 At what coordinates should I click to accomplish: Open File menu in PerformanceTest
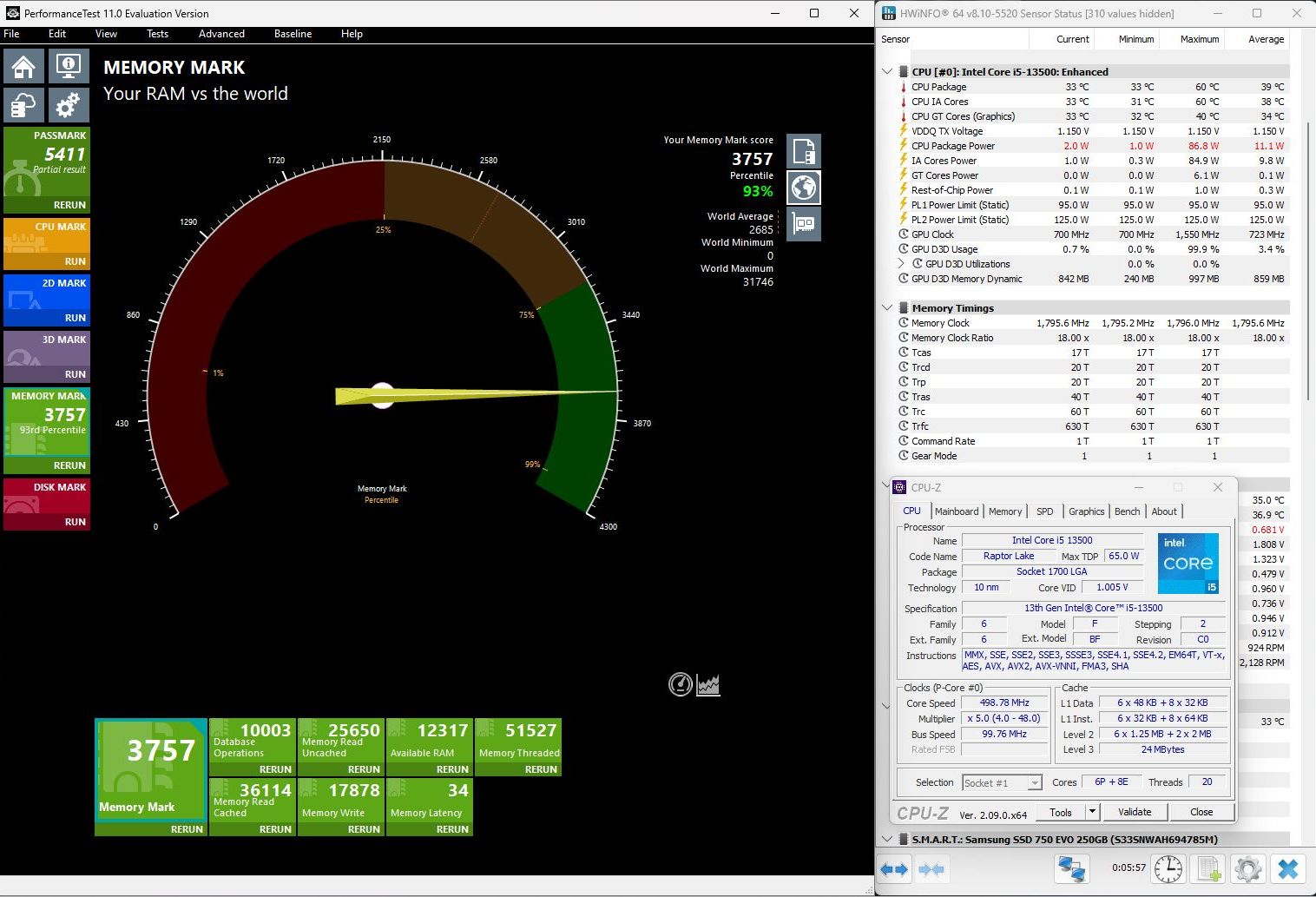[x=11, y=34]
